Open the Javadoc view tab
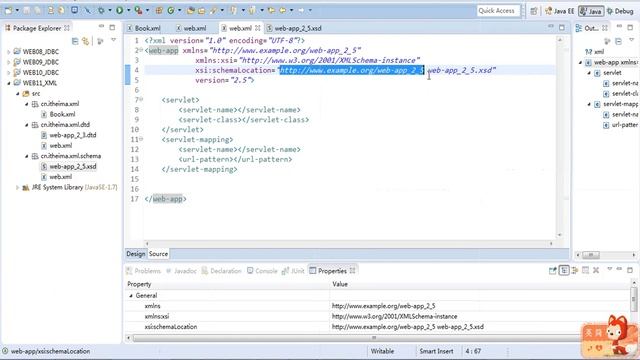 click(x=181, y=271)
